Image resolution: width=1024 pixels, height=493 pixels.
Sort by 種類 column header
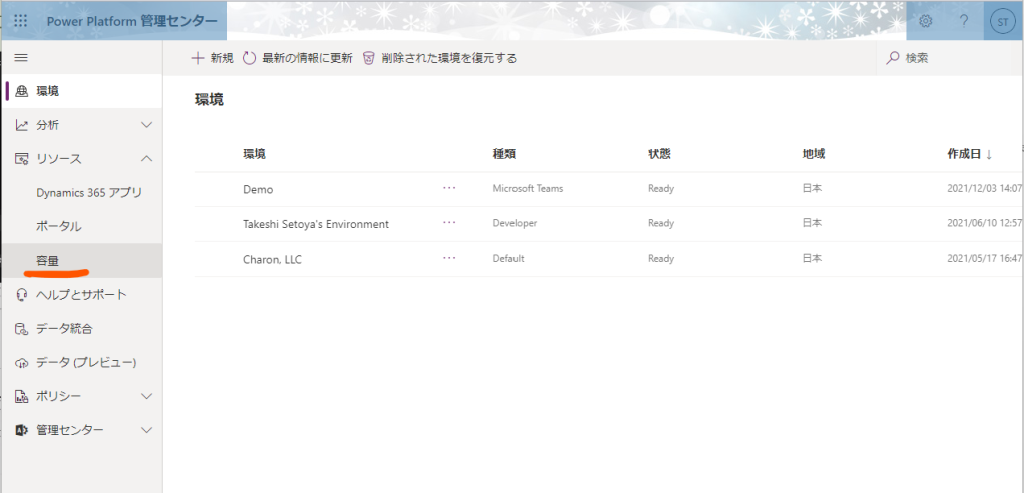click(x=504, y=154)
